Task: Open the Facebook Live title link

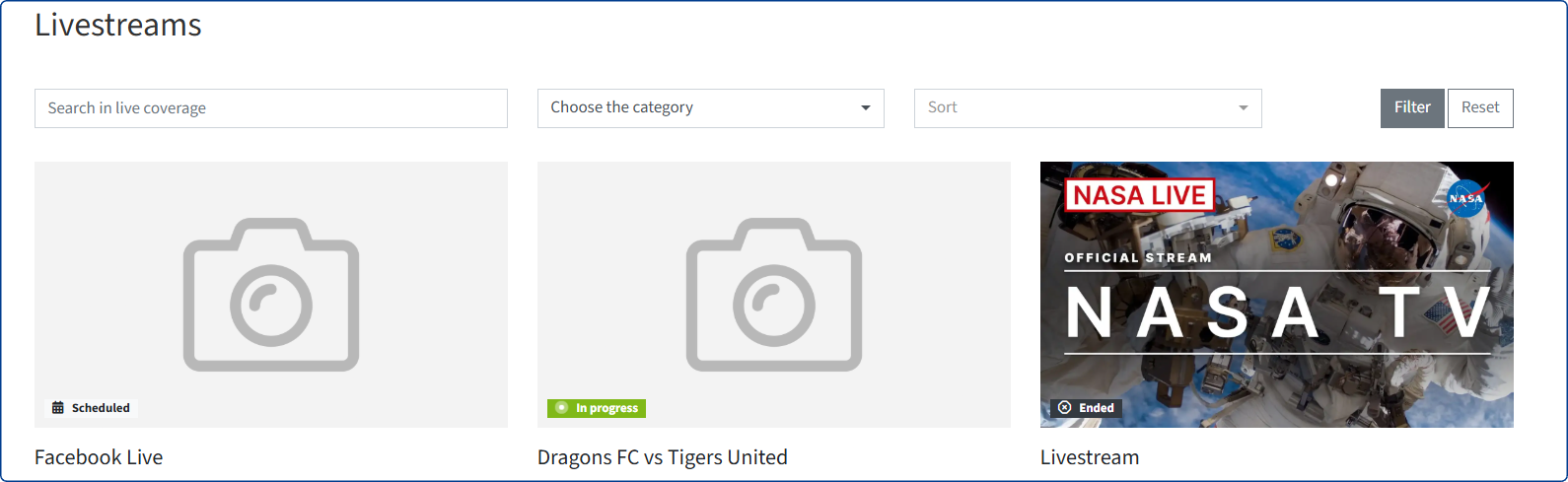Action: click(99, 457)
